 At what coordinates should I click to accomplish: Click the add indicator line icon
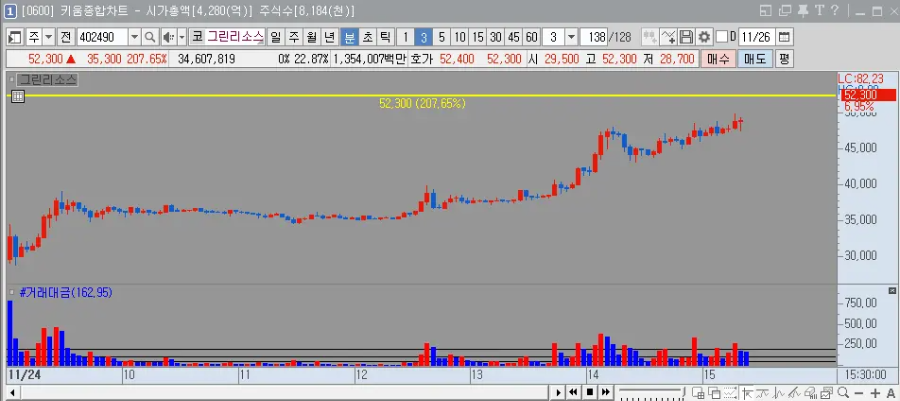click(668, 37)
